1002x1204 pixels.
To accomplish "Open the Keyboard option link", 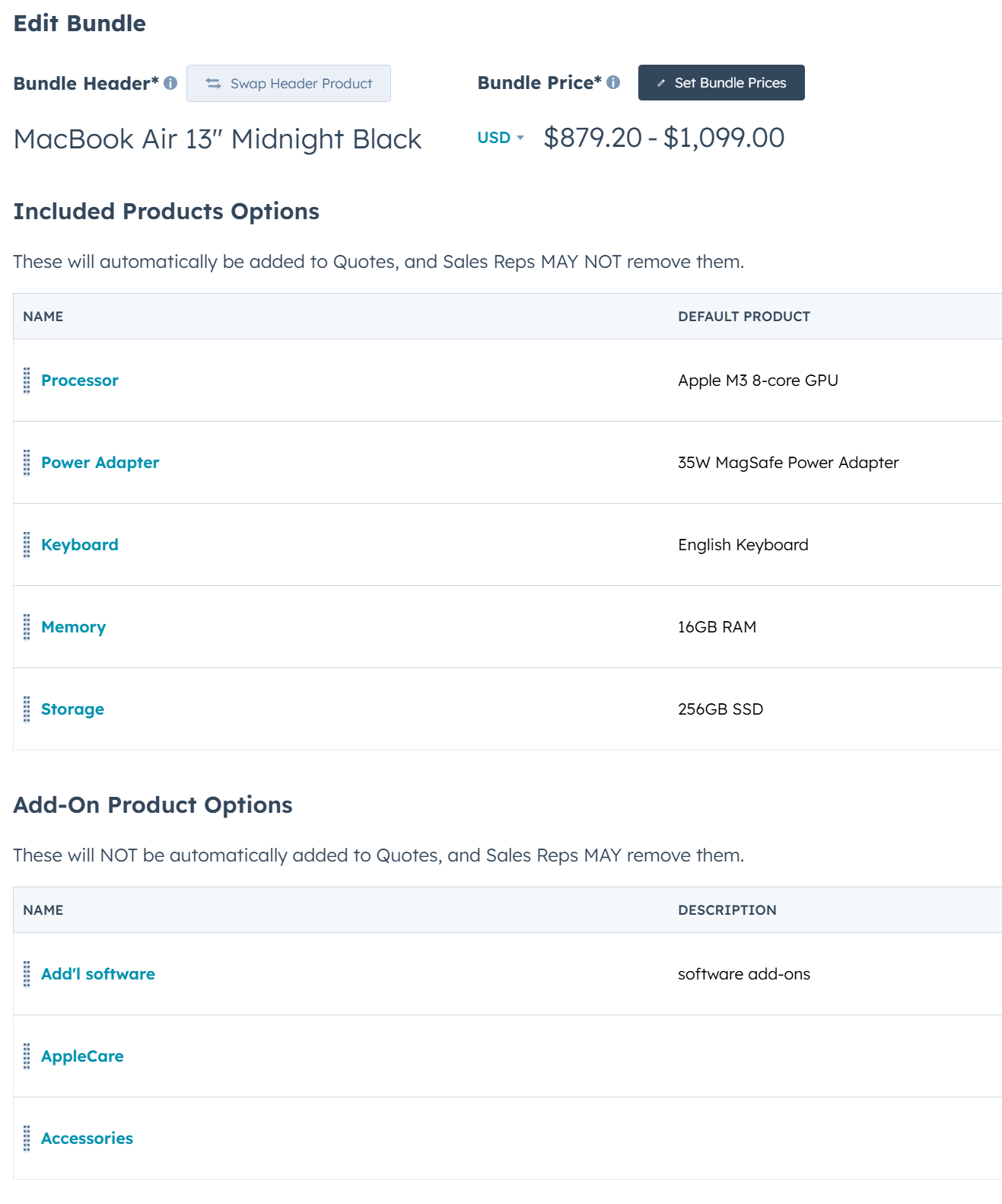I will 80,545.
